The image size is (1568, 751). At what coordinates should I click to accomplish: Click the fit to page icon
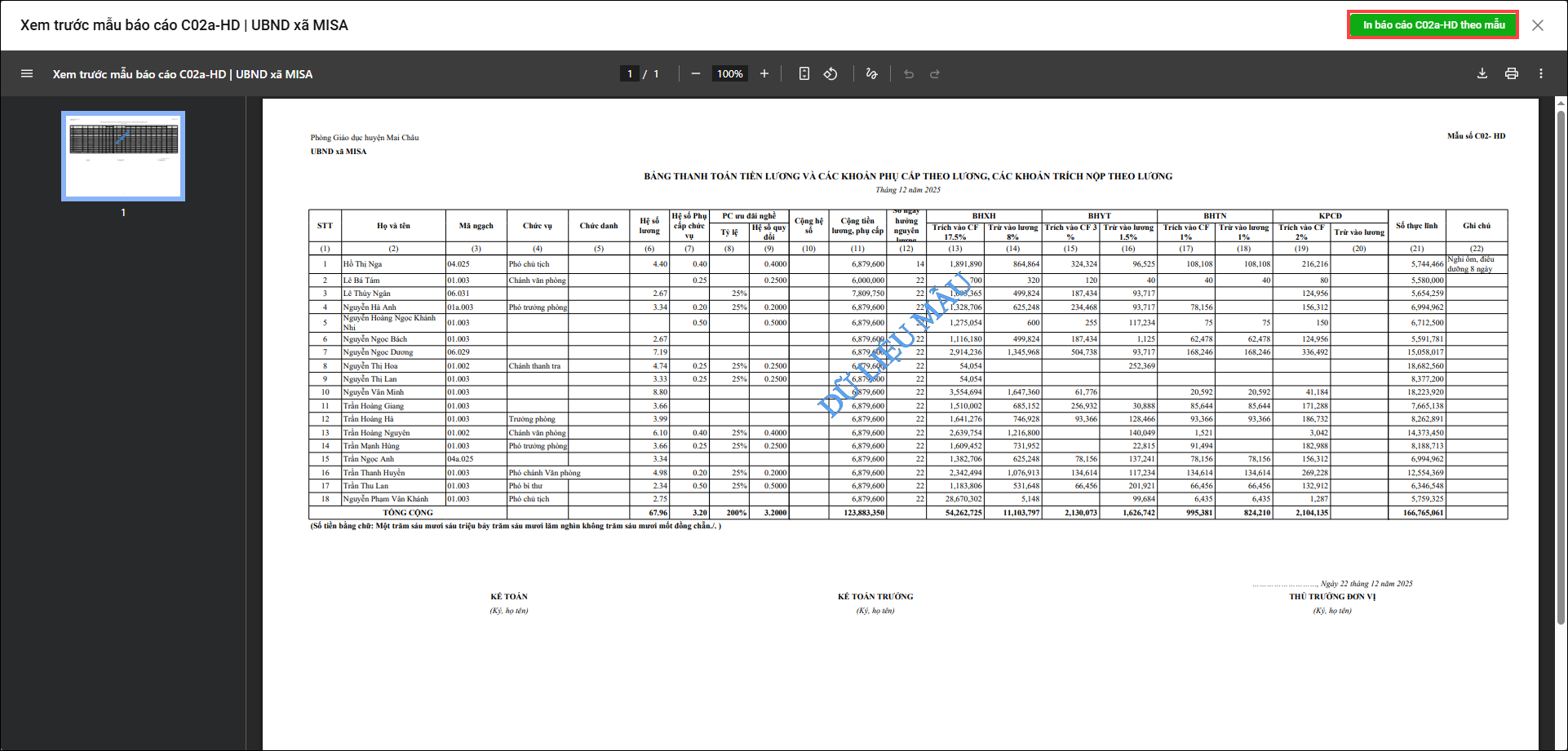coord(804,74)
